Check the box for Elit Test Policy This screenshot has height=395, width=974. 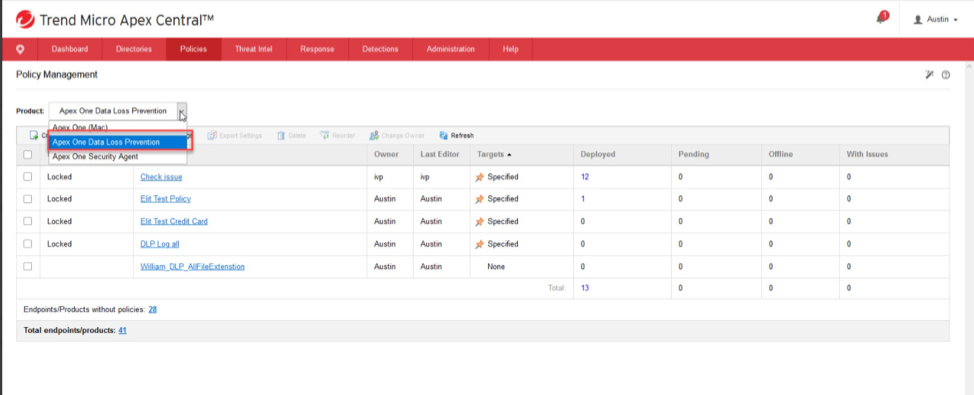pyautogui.click(x=27, y=199)
